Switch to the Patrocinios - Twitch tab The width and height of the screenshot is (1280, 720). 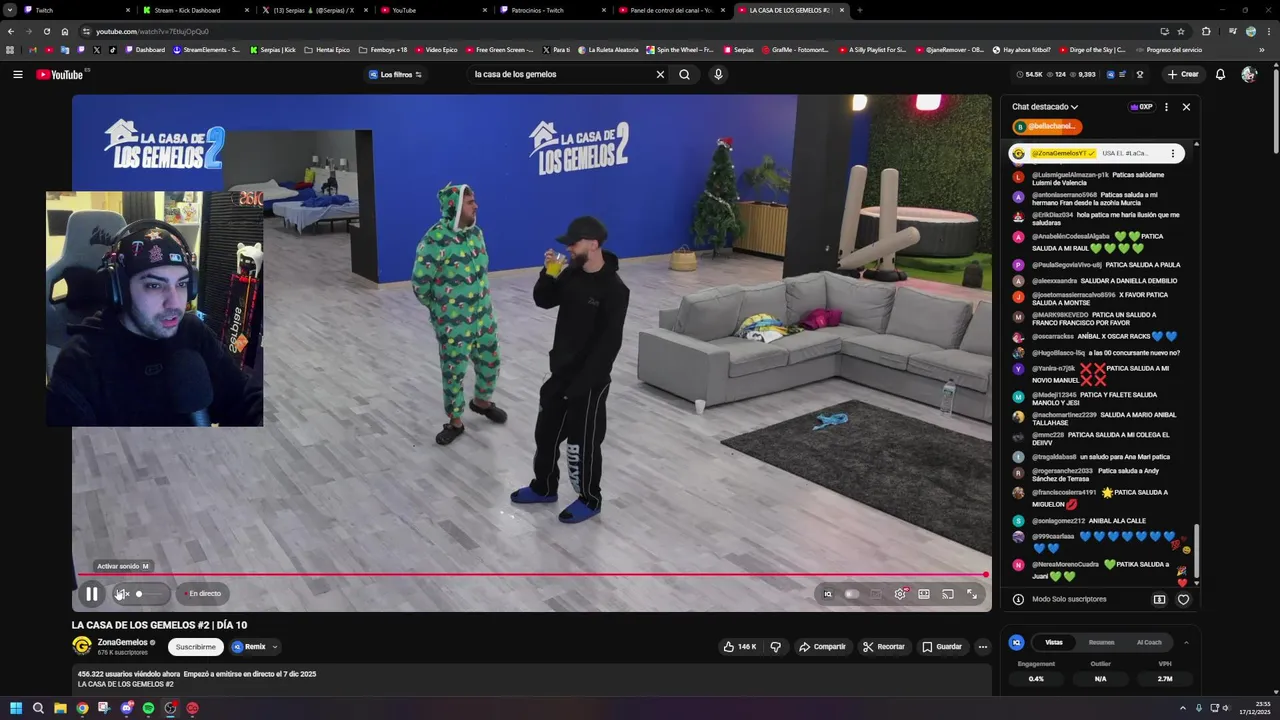552,10
